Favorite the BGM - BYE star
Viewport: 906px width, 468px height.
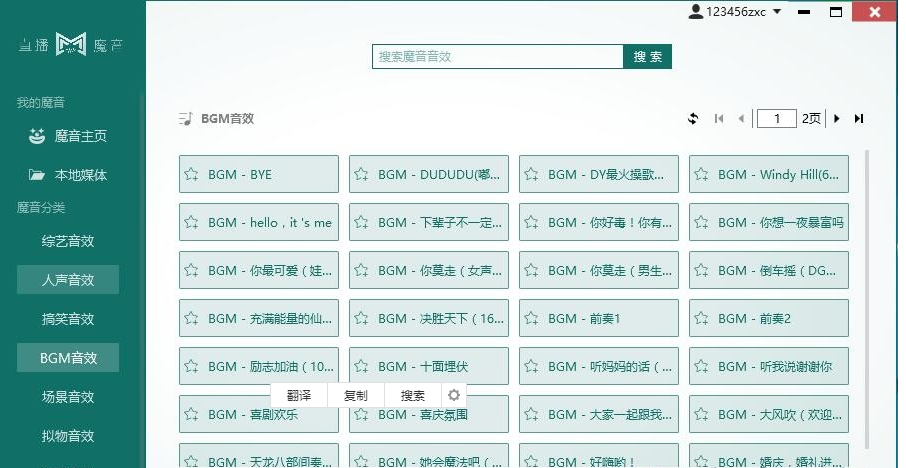pos(192,175)
